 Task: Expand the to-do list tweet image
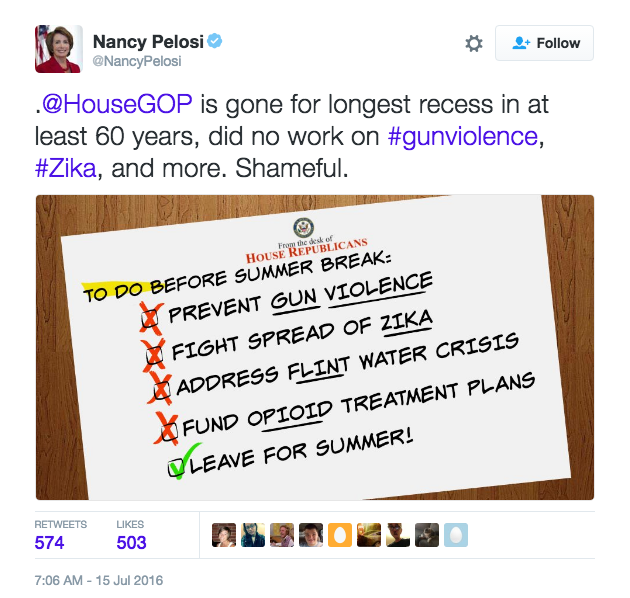(x=315, y=347)
